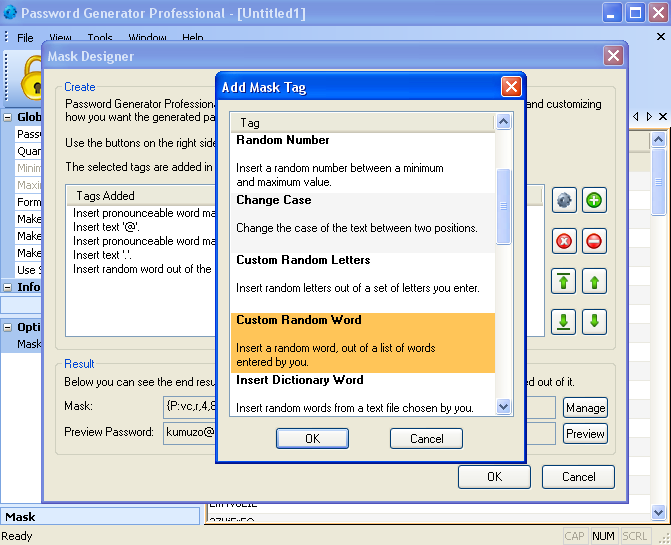Image resolution: width=671 pixels, height=545 pixels.
Task: Click the Preview button
Action: tap(585, 434)
